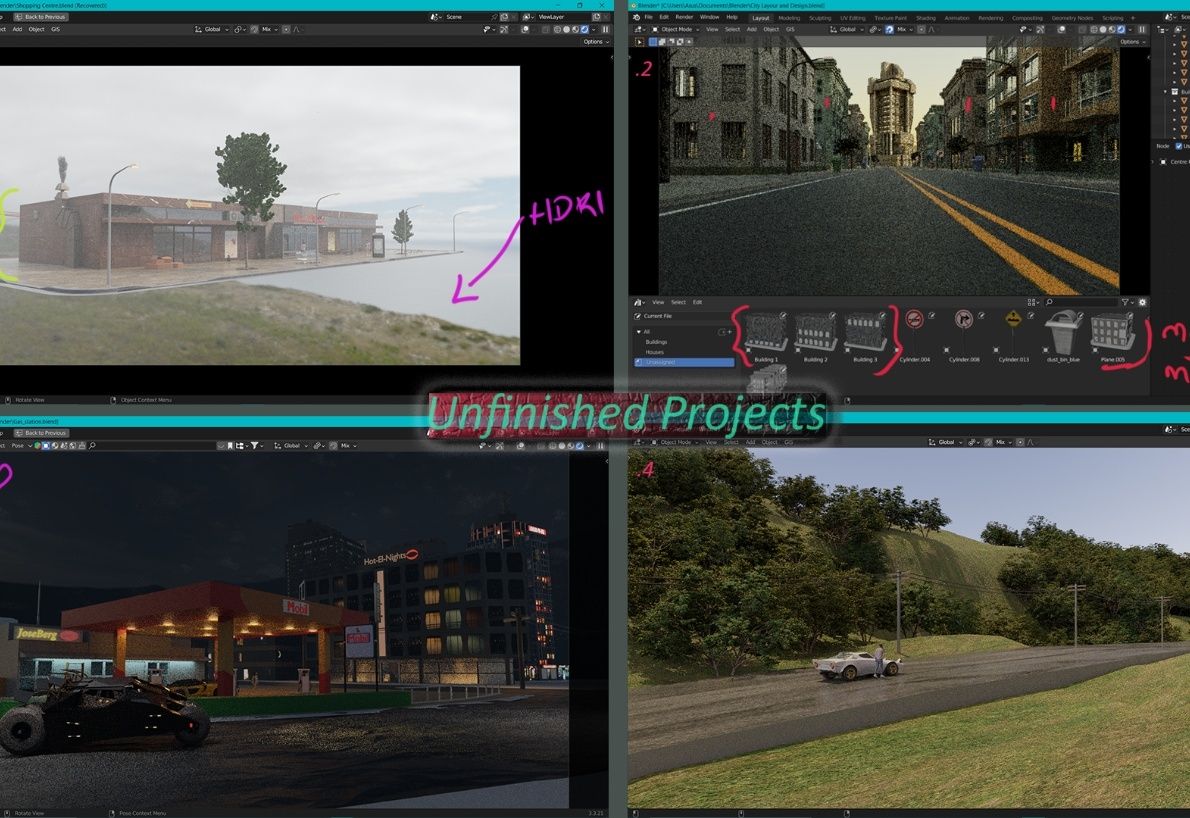Switch to rendered viewport shading
The width and height of the screenshot is (1190, 818).
click(1121, 29)
